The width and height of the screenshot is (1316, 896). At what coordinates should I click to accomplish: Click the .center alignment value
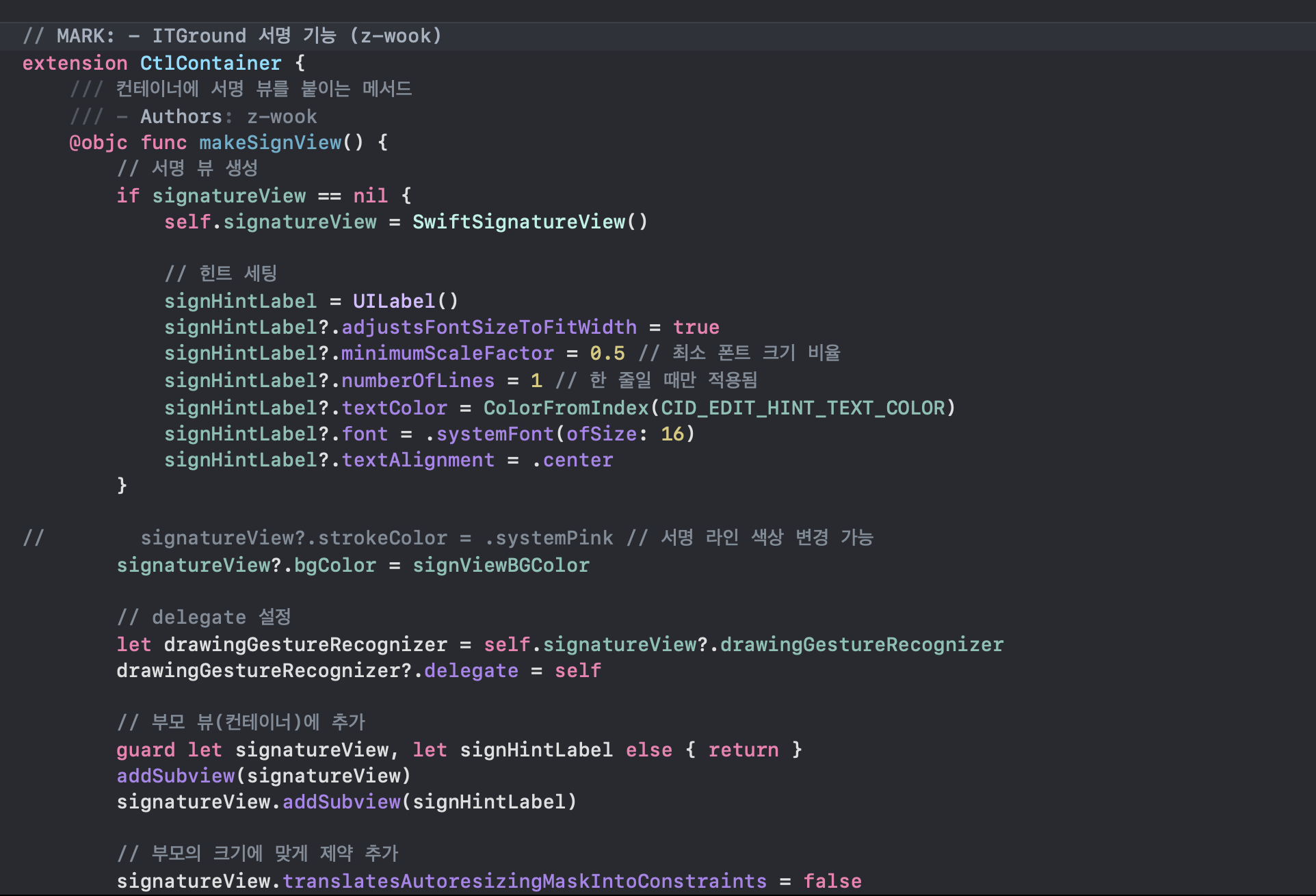tap(573, 460)
